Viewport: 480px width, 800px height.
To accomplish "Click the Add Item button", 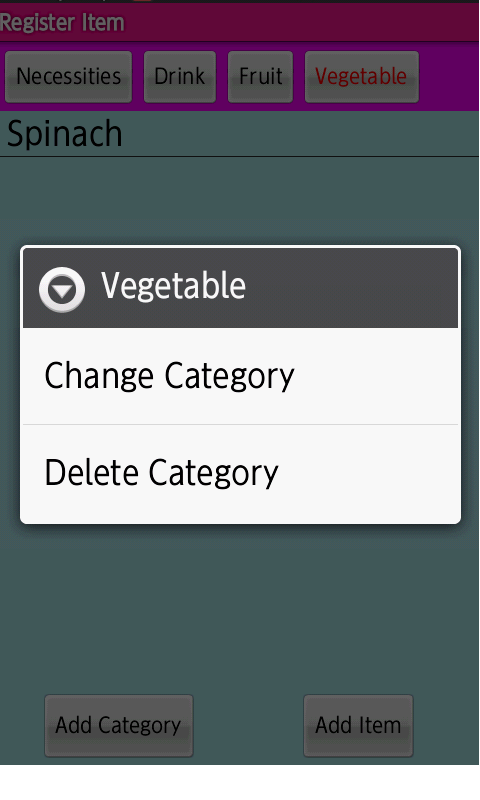I will pyautogui.click(x=358, y=725).
